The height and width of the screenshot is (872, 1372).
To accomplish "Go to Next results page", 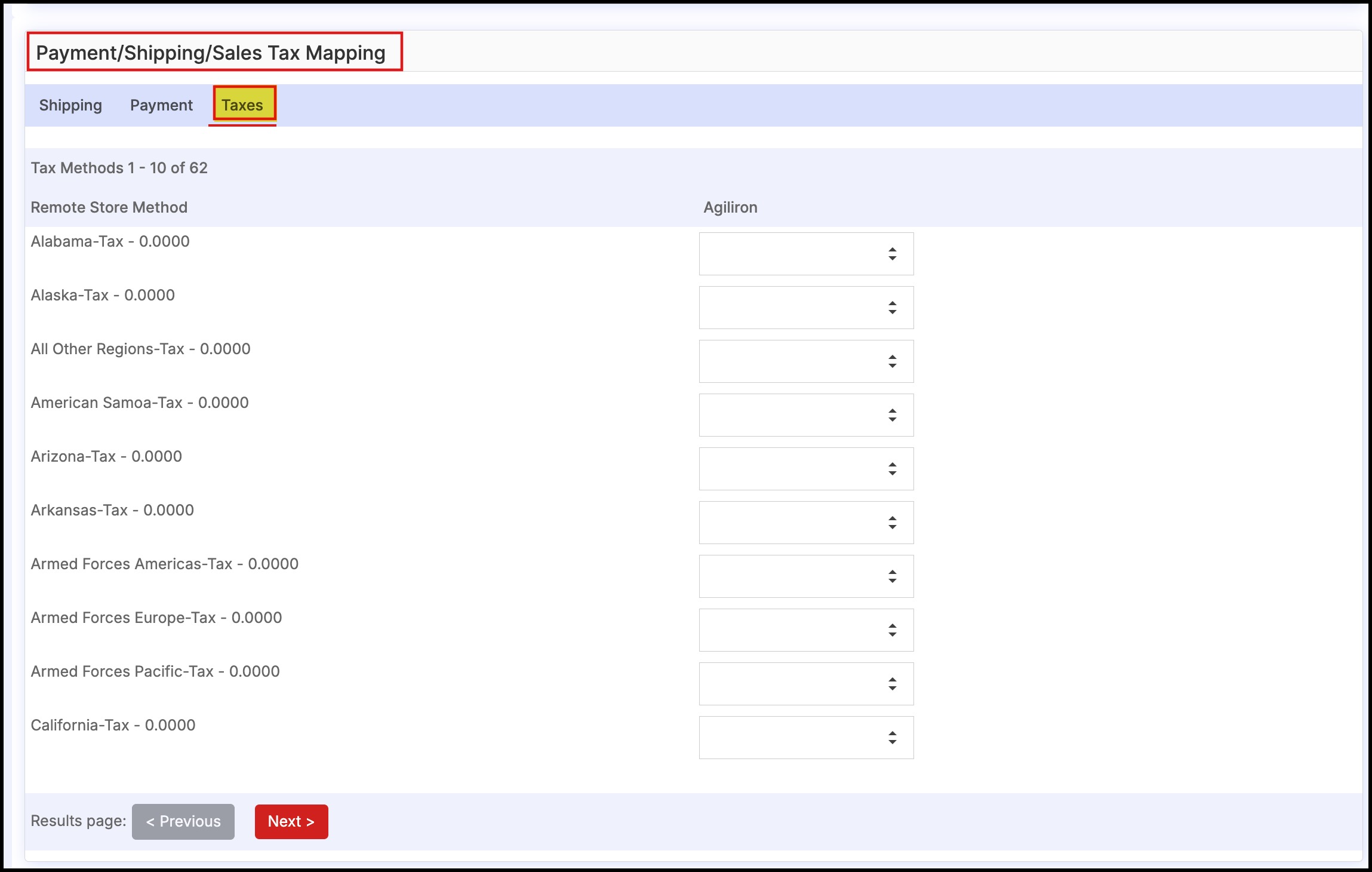I will [291, 821].
